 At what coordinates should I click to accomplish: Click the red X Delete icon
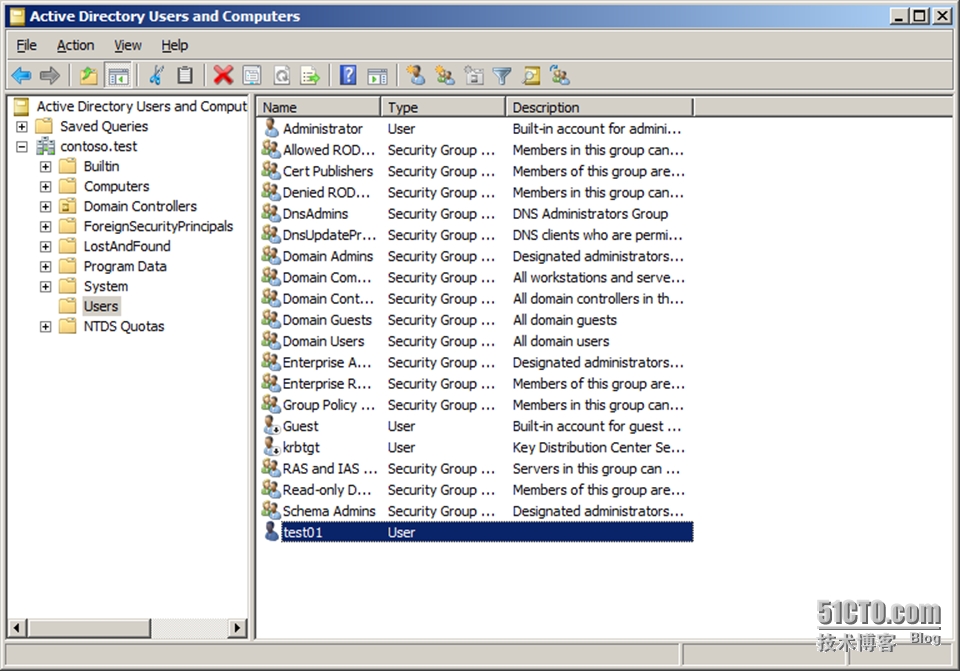(x=223, y=76)
